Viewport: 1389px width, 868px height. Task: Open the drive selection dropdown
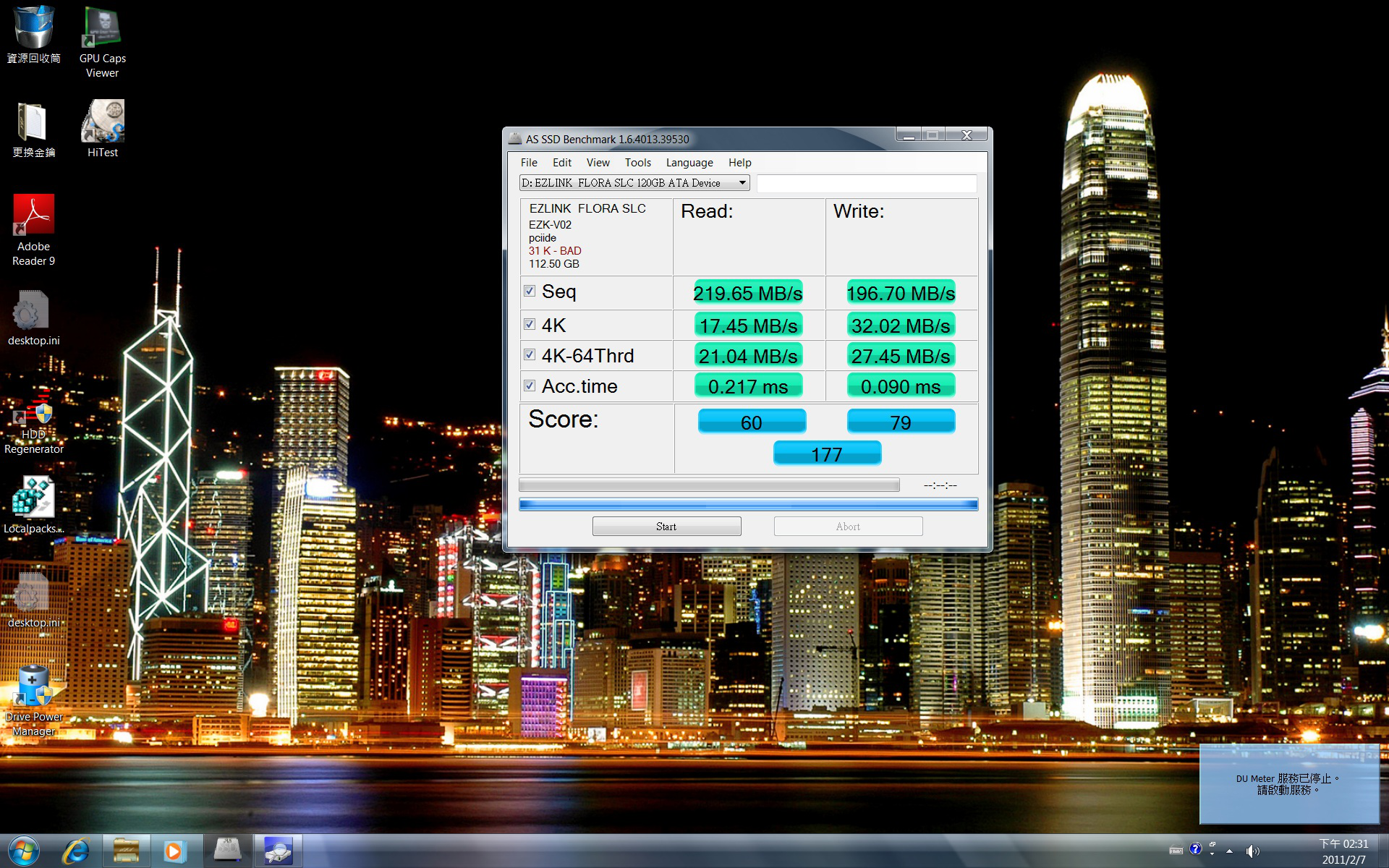(x=634, y=183)
